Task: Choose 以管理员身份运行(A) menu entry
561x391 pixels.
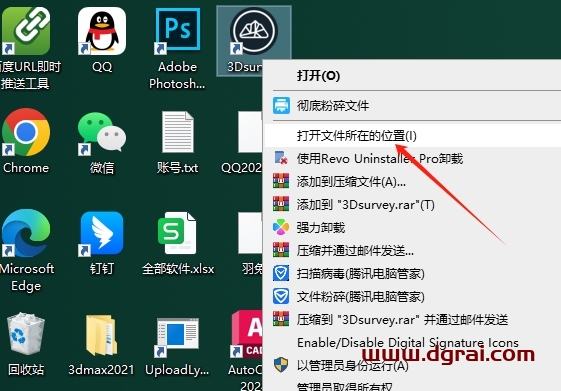Action: (x=412, y=365)
